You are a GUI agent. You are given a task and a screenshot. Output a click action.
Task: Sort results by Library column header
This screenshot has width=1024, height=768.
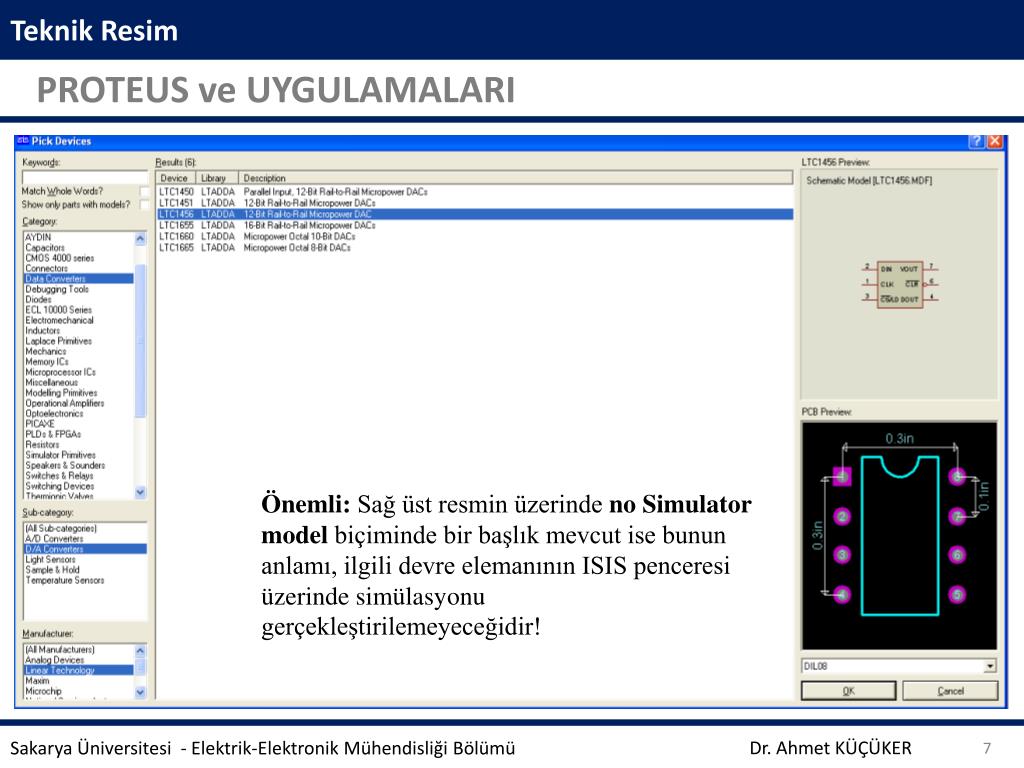(x=217, y=178)
